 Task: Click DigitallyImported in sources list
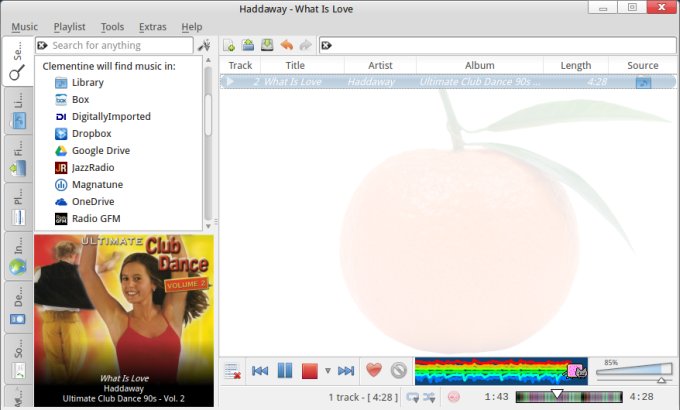point(103,116)
